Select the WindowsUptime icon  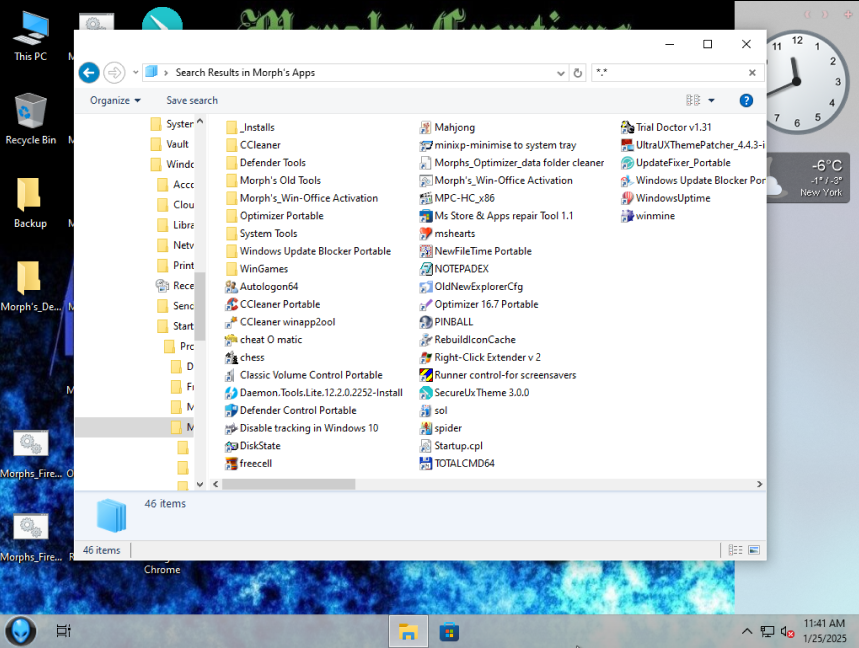627,198
